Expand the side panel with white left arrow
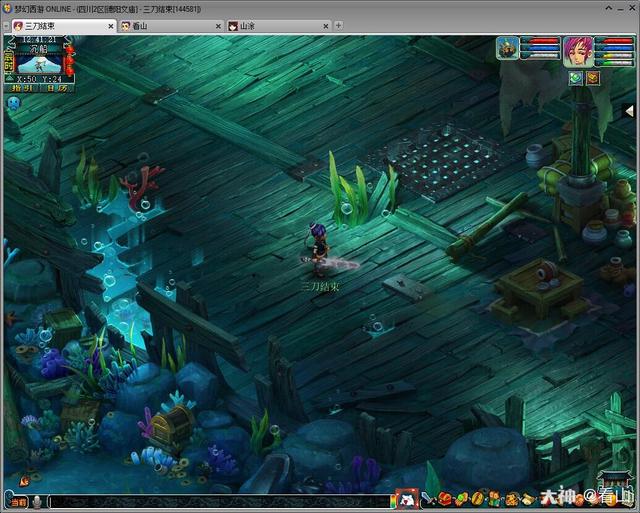640x513 pixels. pos(630,111)
